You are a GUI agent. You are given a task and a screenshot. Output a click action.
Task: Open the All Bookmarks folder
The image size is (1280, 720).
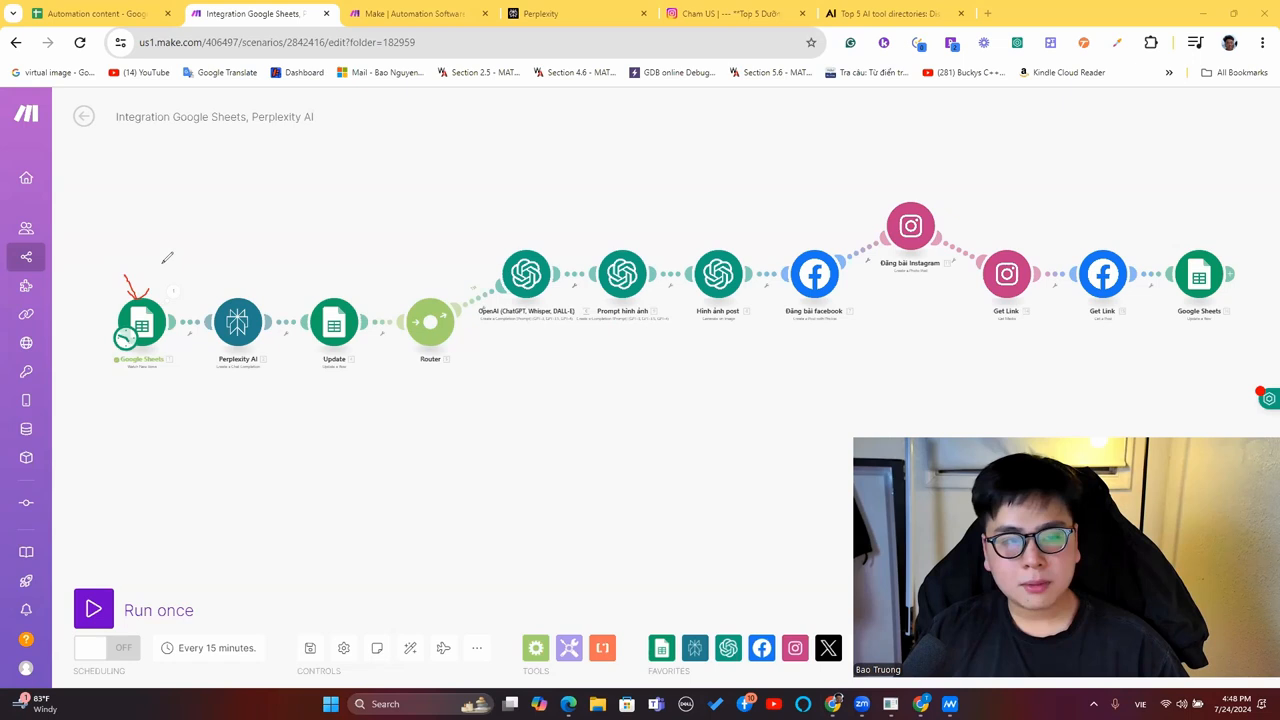[x=1234, y=72]
